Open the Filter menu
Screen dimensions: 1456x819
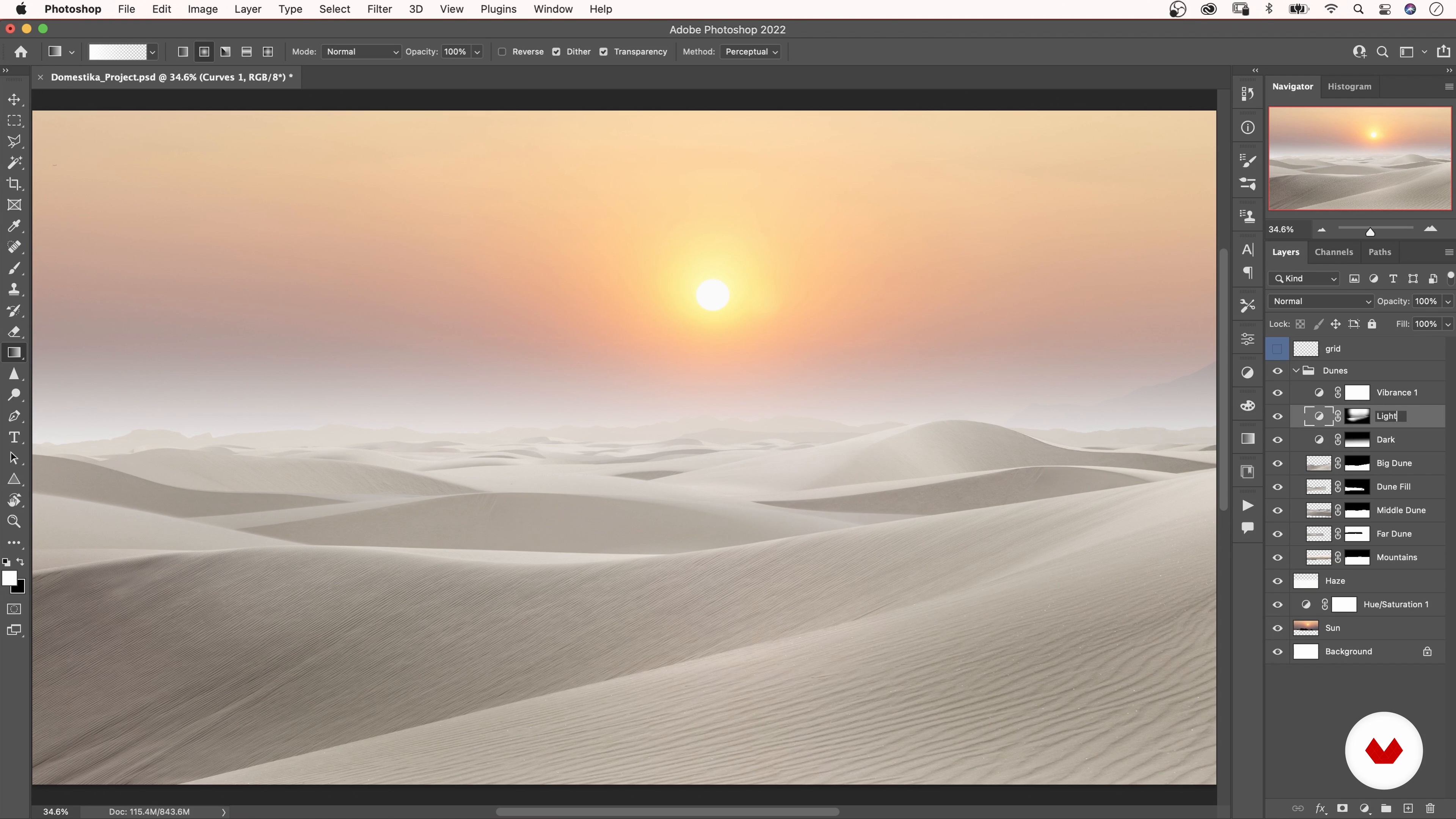click(379, 9)
